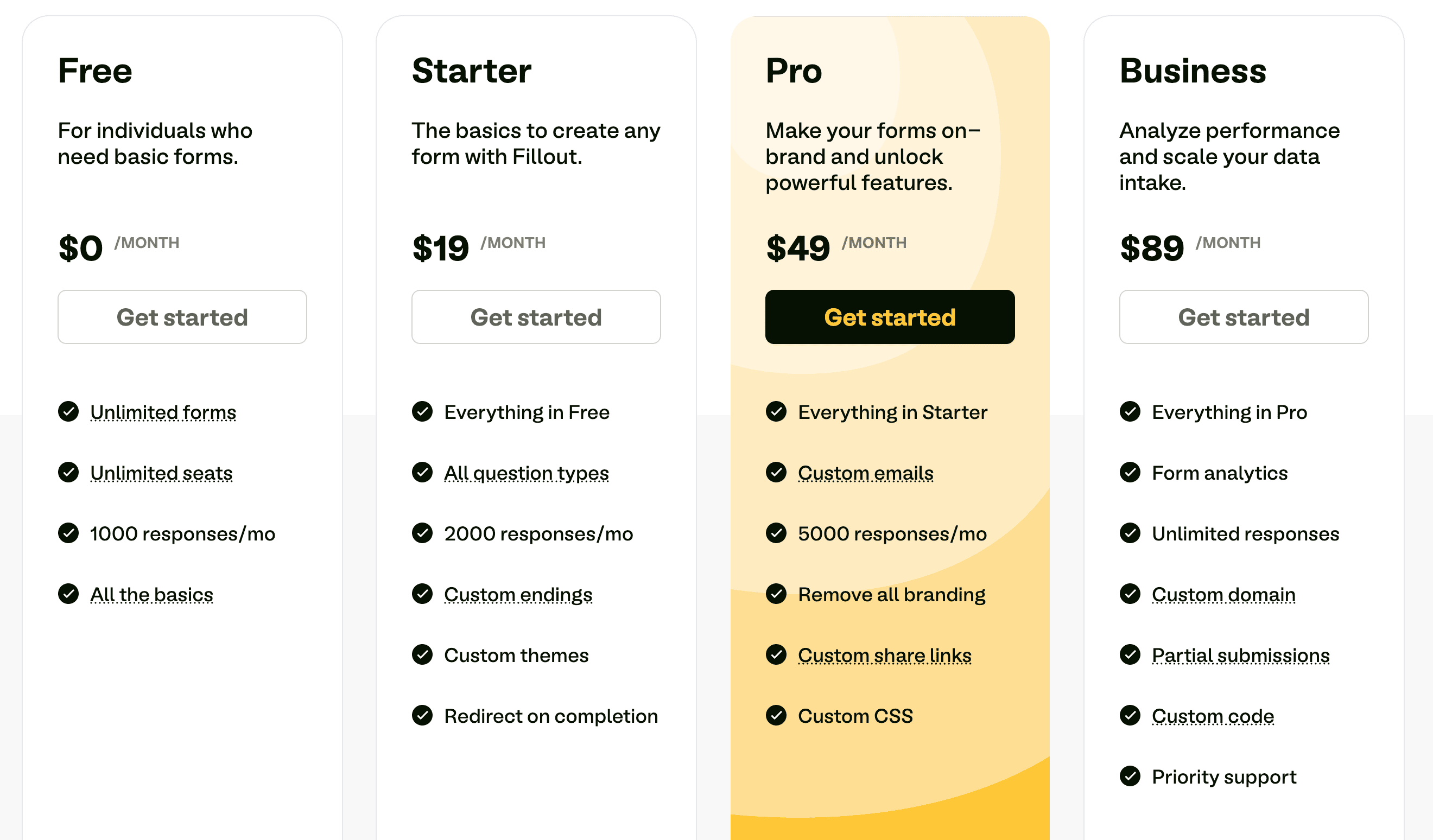This screenshot has width=1433, height=840.
Task: Click the All the basics link
Action: 152,595
